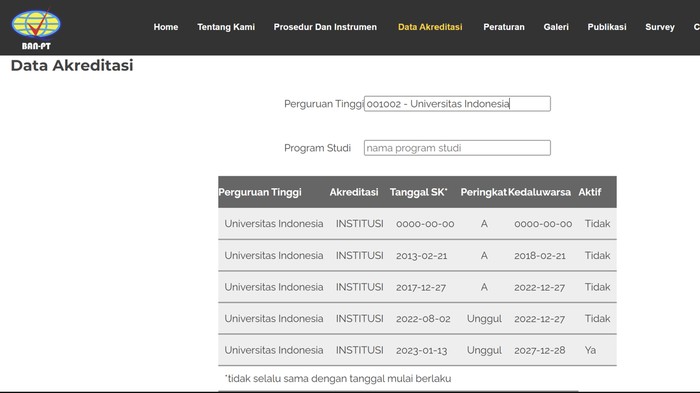Click the Tanggal SK column header
Viewport: 700px width, 393px height.
[x=418, y=192]
